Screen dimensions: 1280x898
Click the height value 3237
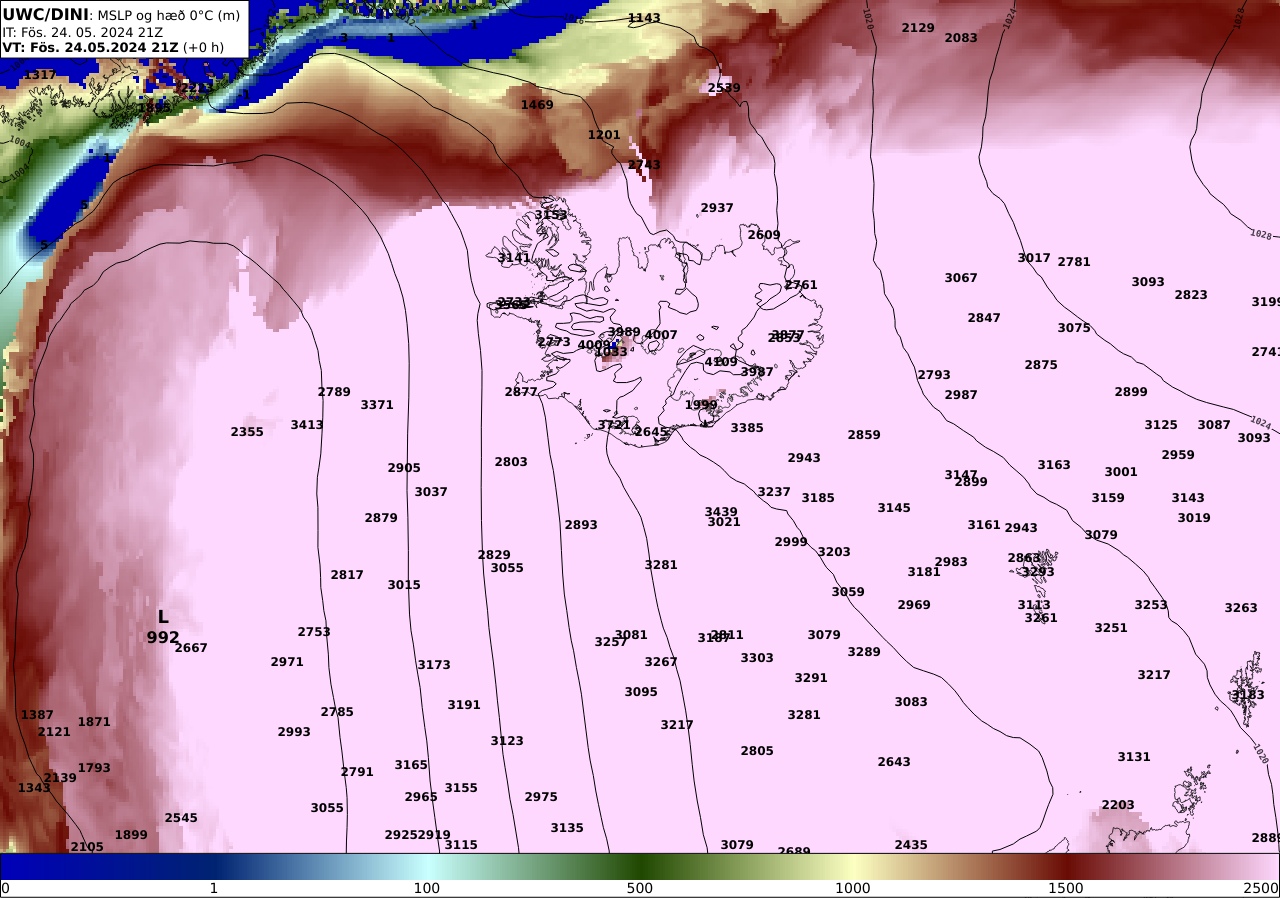coord(774,492)
